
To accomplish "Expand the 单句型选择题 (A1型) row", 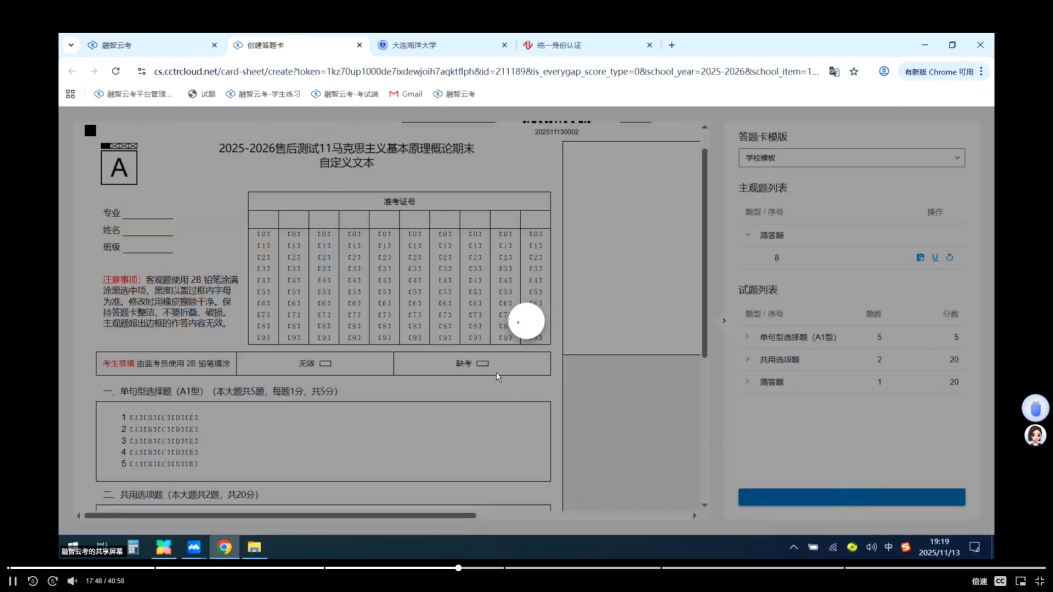I will pos(747,337).
